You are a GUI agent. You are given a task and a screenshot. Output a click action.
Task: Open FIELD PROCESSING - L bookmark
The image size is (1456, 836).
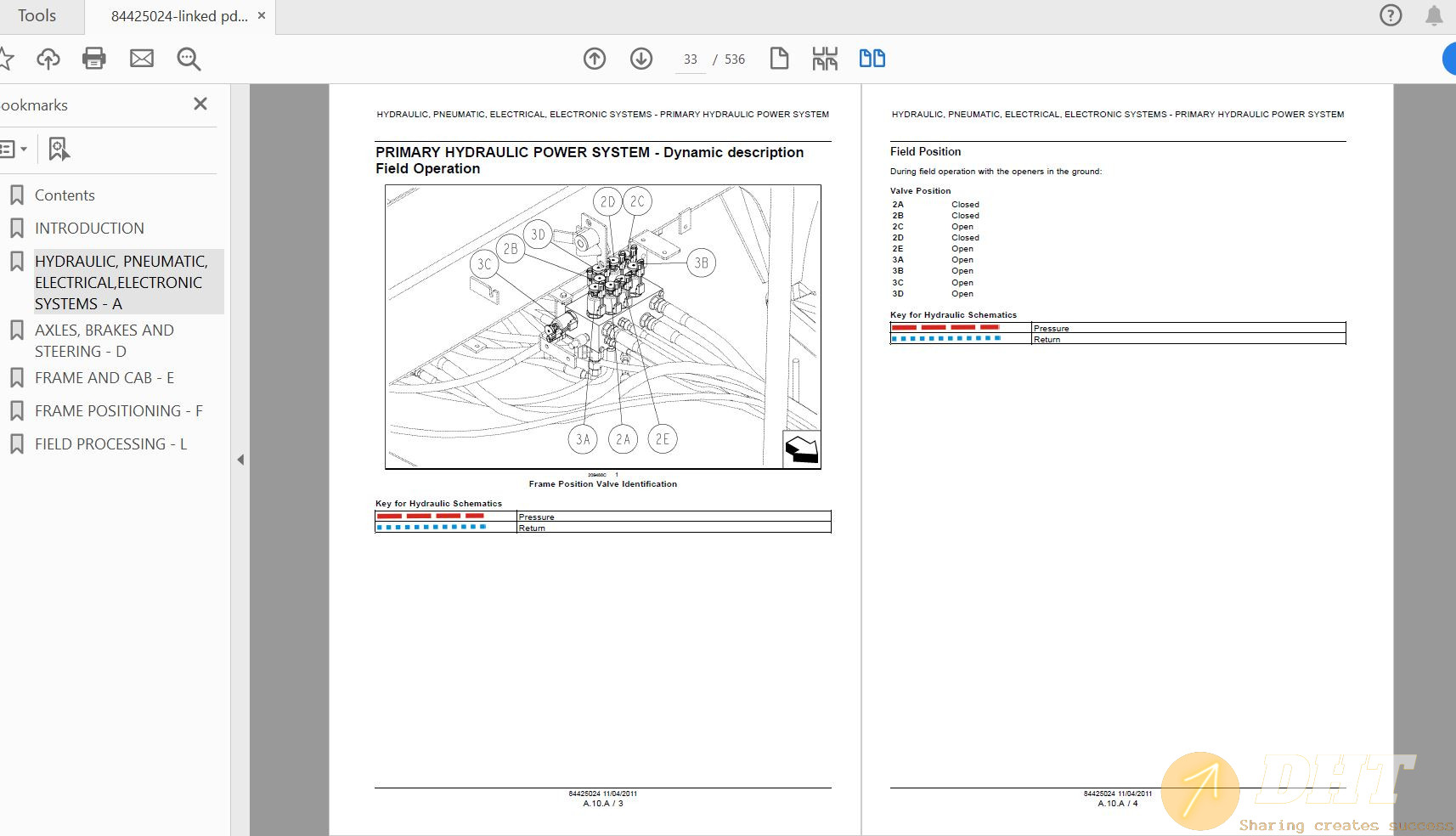tap(110, 444)
